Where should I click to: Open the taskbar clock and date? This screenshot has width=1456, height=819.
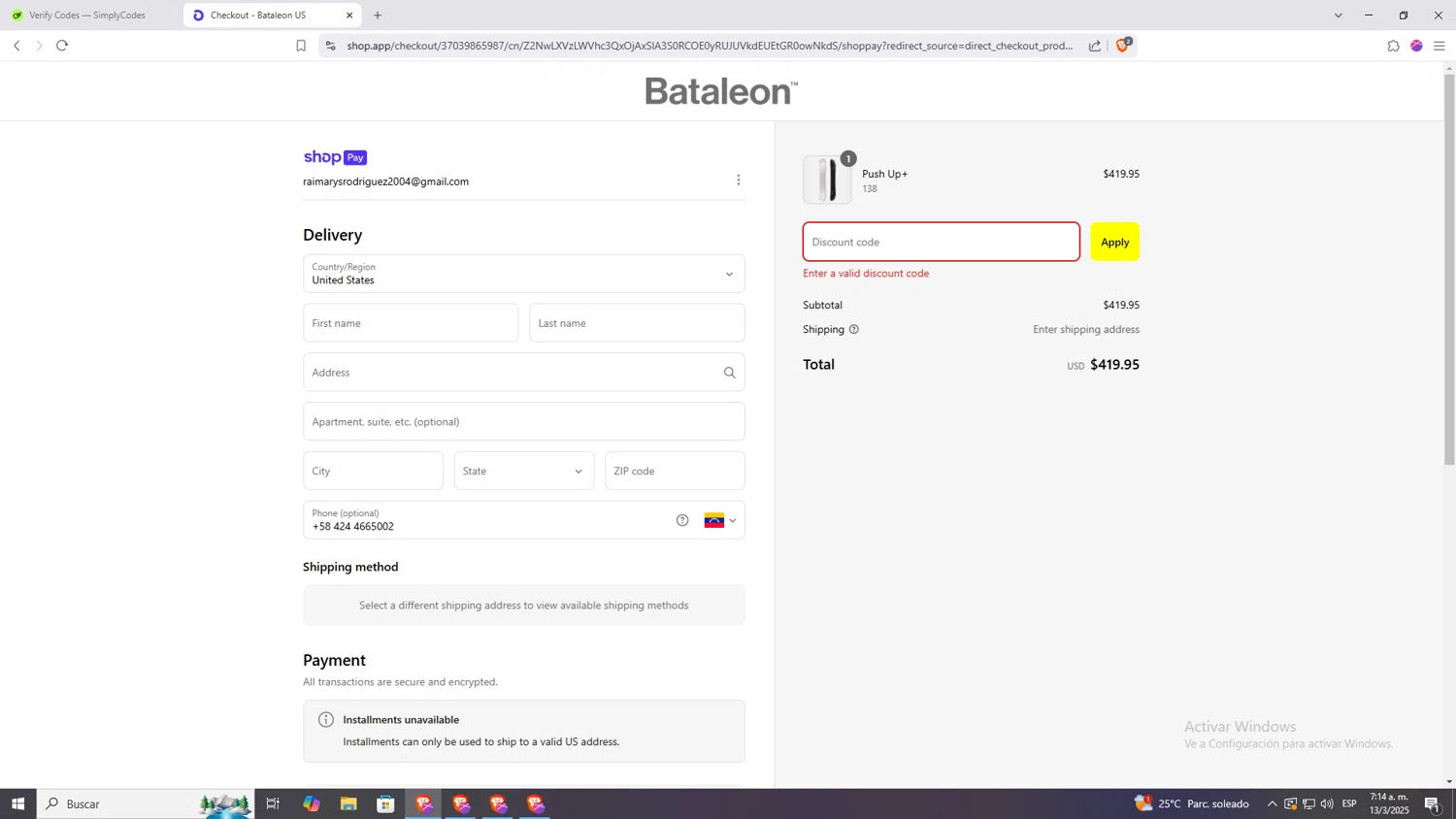[x=1389, y=803]
